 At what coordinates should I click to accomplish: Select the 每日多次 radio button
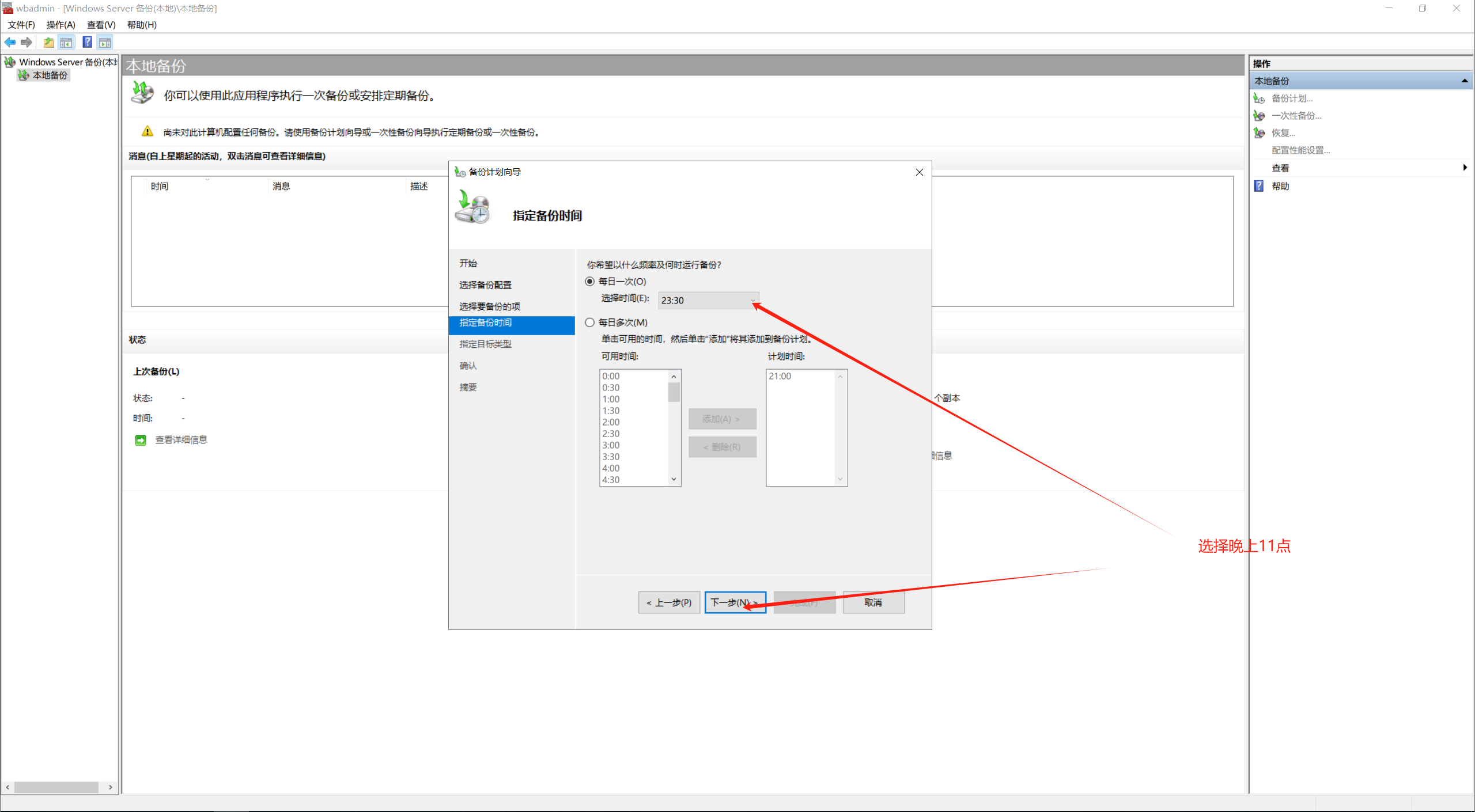[x=589, y=322]
